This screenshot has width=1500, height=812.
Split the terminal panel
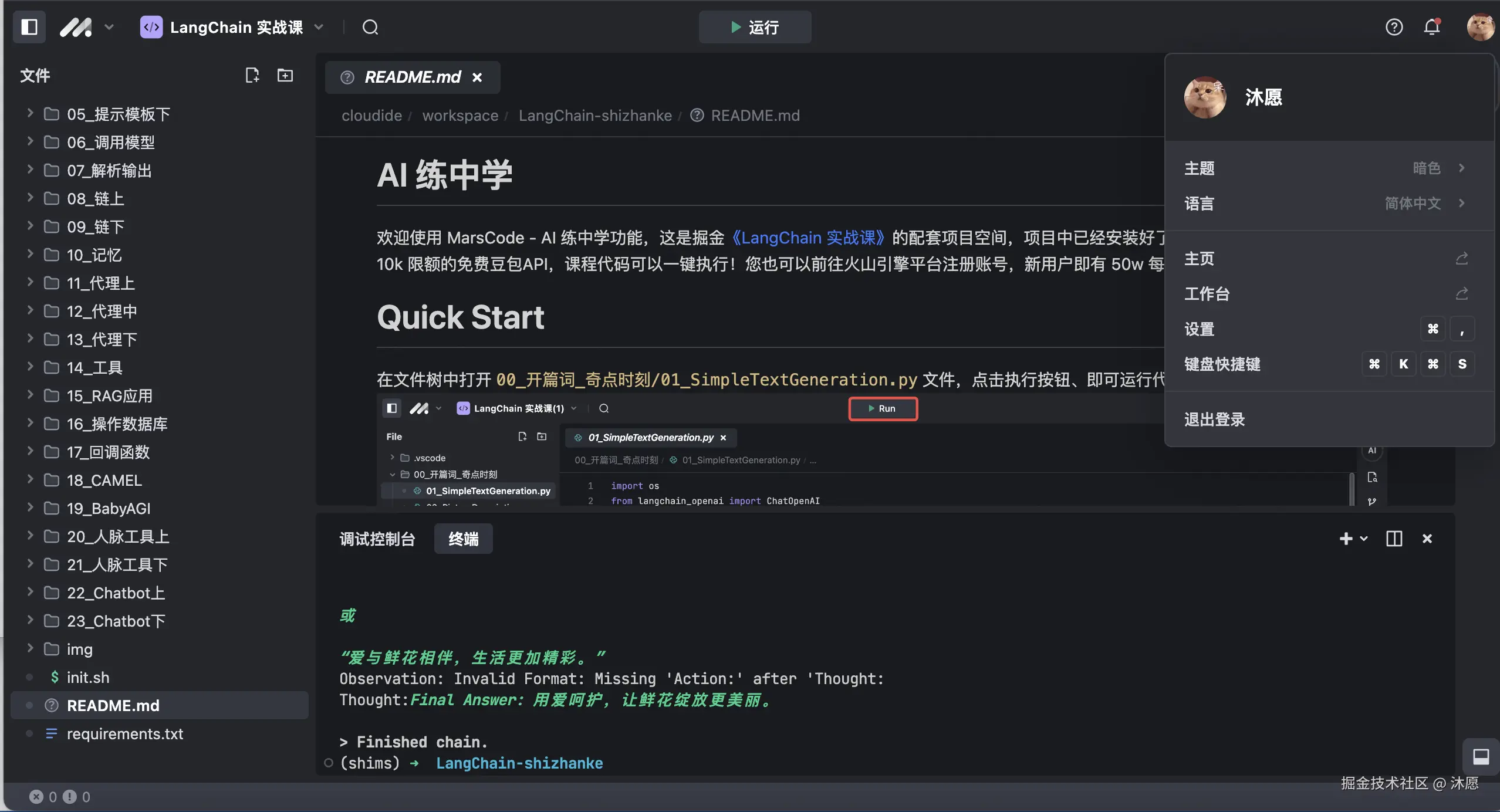1394,539
